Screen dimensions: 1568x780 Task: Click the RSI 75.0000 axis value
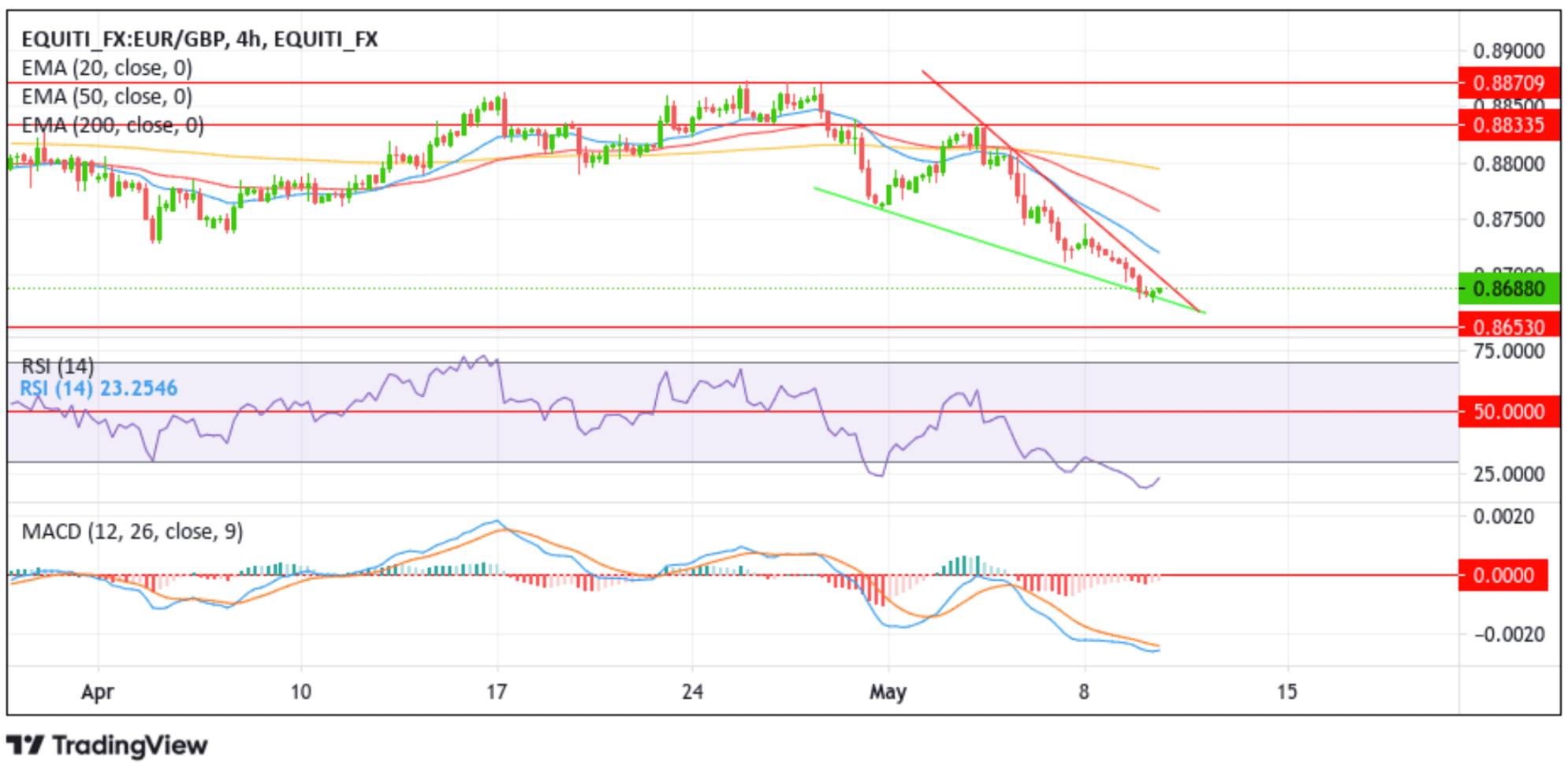(x=1509, y=351)
